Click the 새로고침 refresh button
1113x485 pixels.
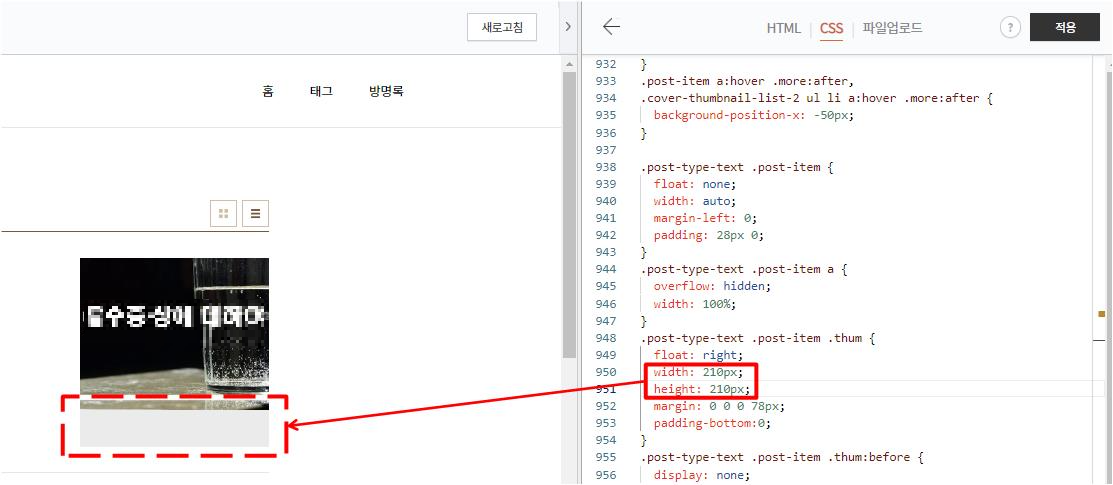(502, 28)
